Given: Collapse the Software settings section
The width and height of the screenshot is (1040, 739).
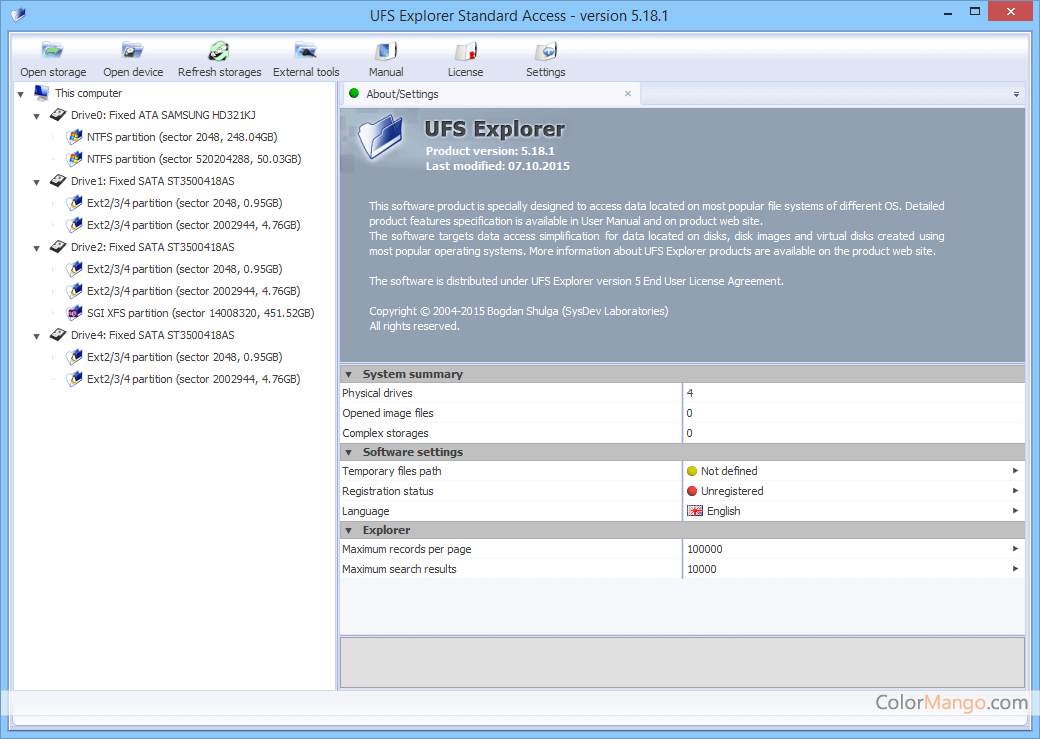Looking at the screenshot, I should [x=349, y=453].
